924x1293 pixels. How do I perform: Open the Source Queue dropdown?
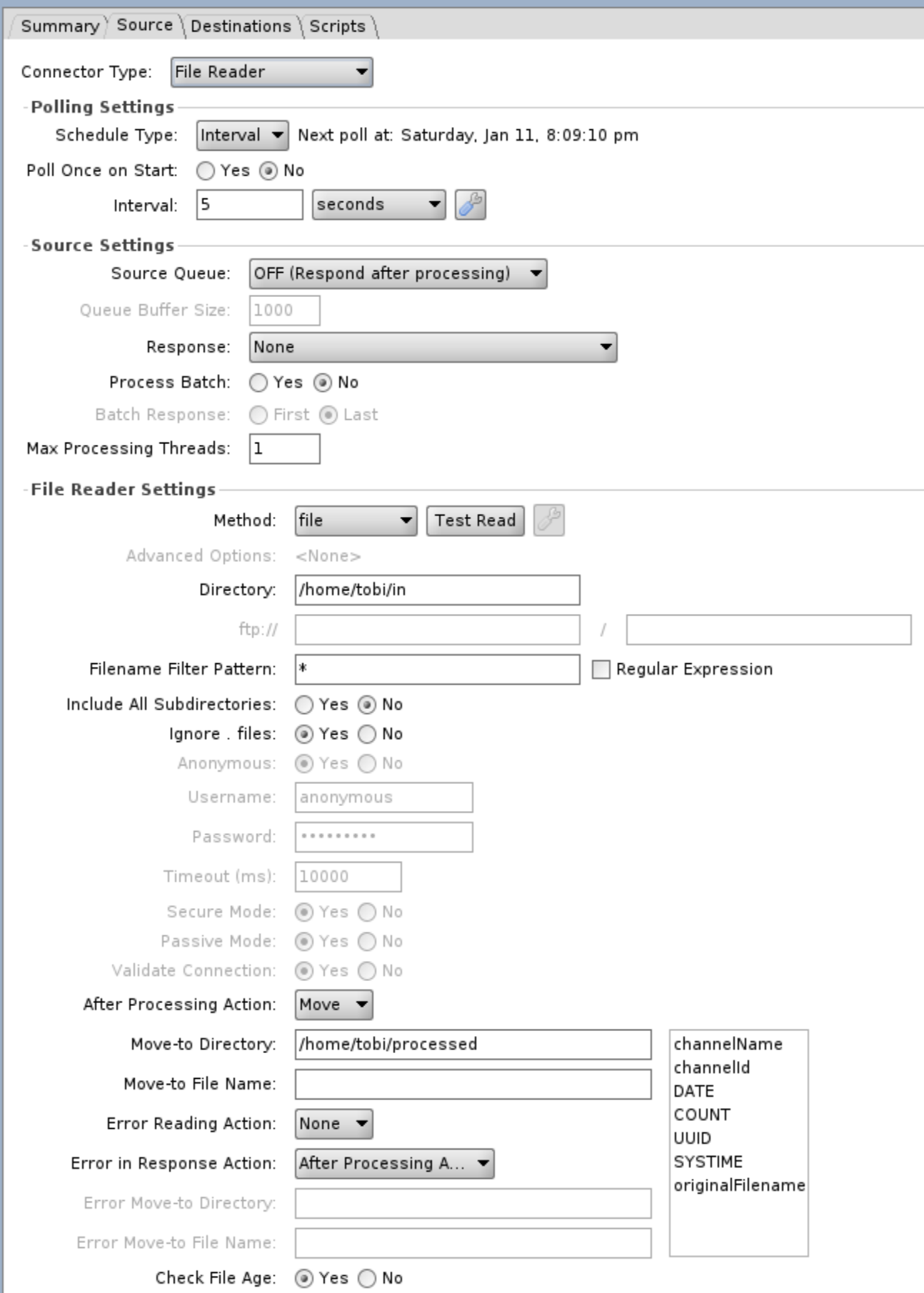(x=398, y=274)
